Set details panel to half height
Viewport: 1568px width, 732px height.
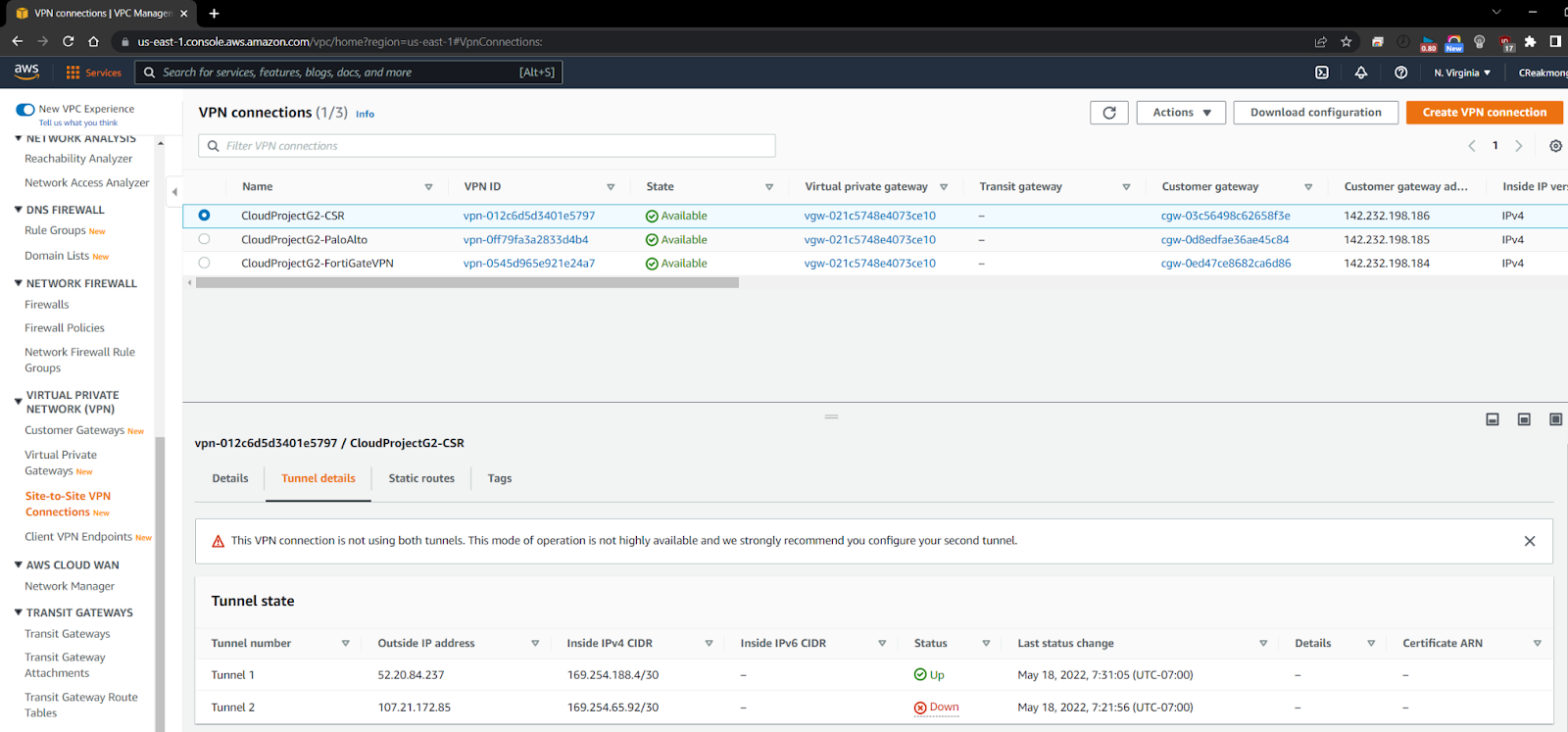1524,419
